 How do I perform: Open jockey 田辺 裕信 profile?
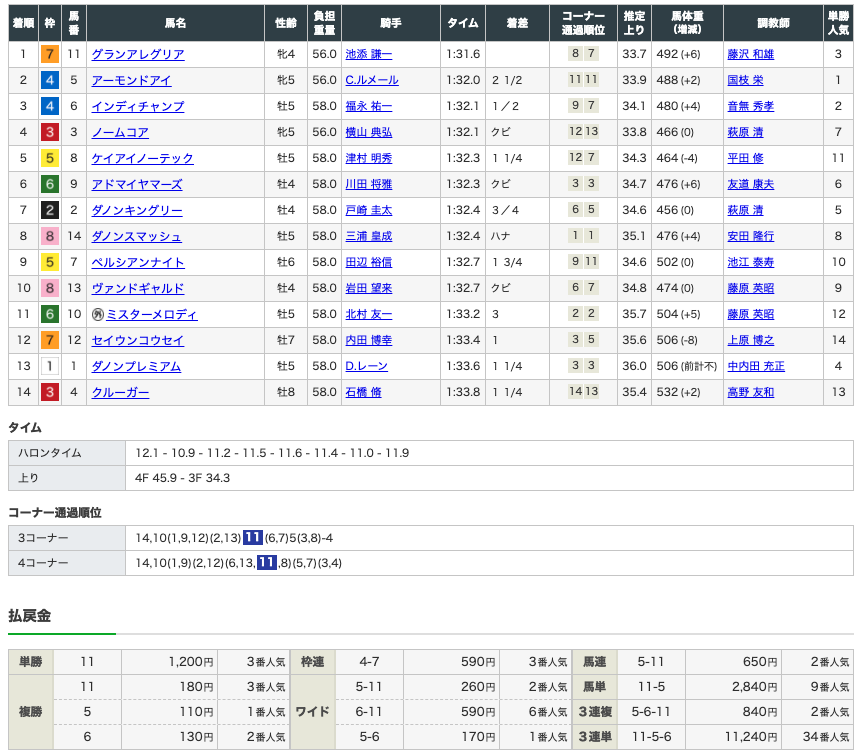[369, 262]
